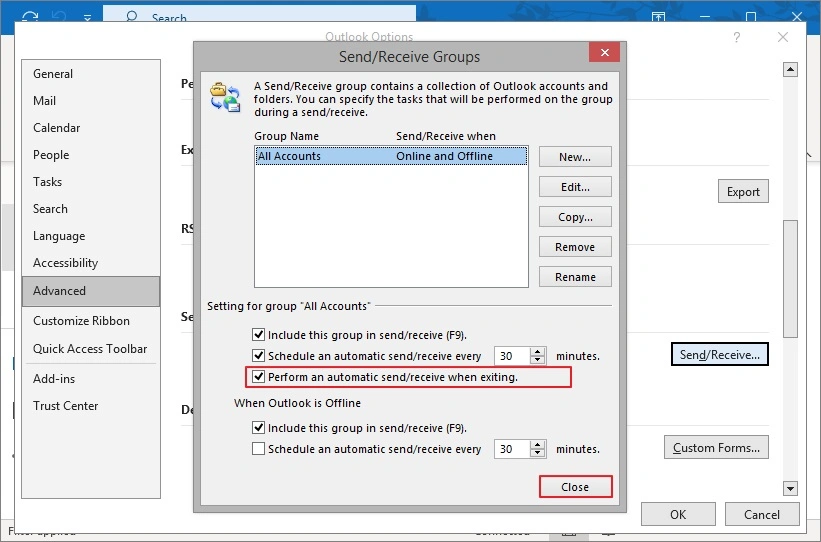The image size is (821, 542).
Task: Open Language category in Outlook Options
Action: click(x=91, y=236)
